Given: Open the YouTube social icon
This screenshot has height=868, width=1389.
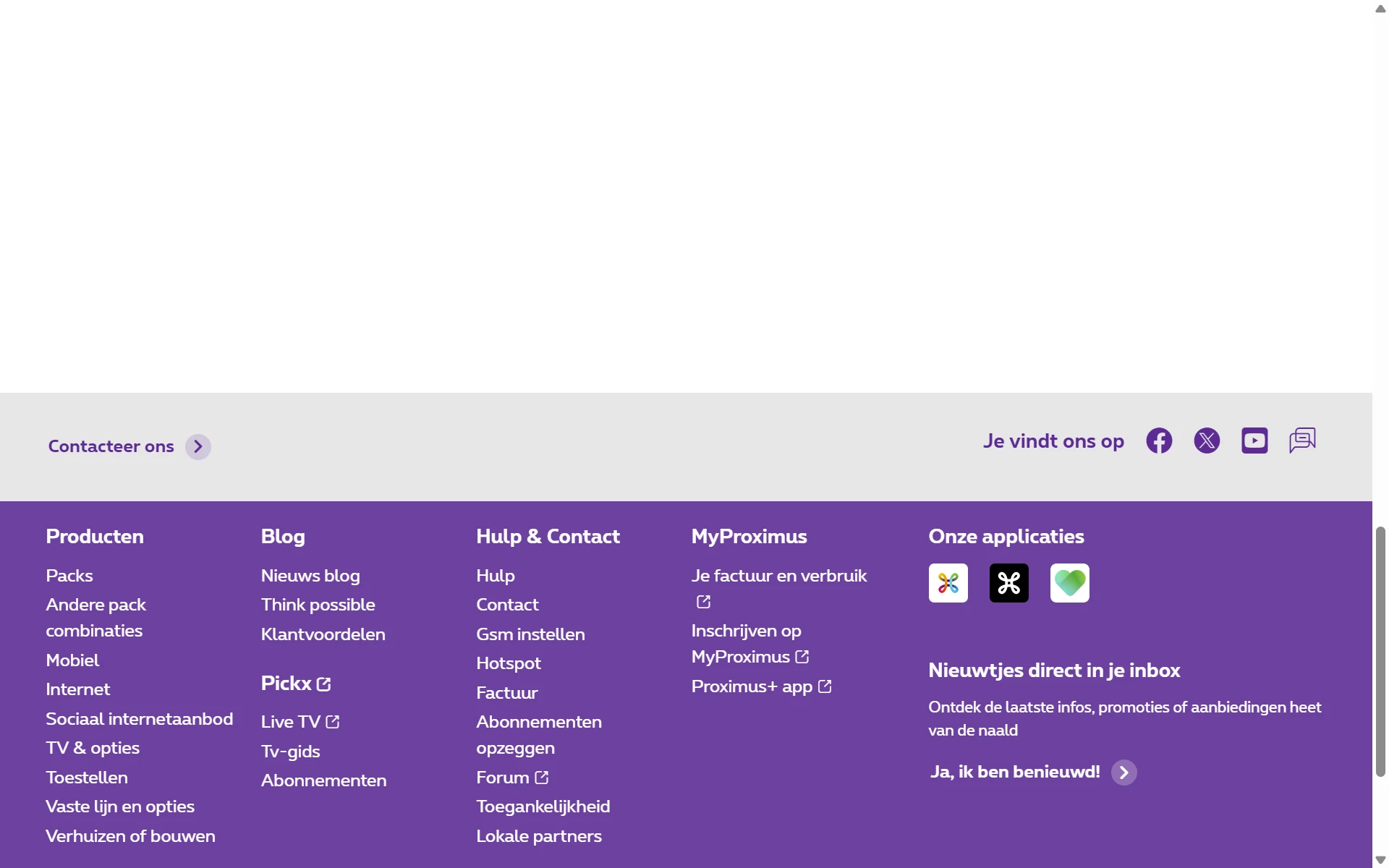Looking at the screenshot, I should click(1254, 441).
